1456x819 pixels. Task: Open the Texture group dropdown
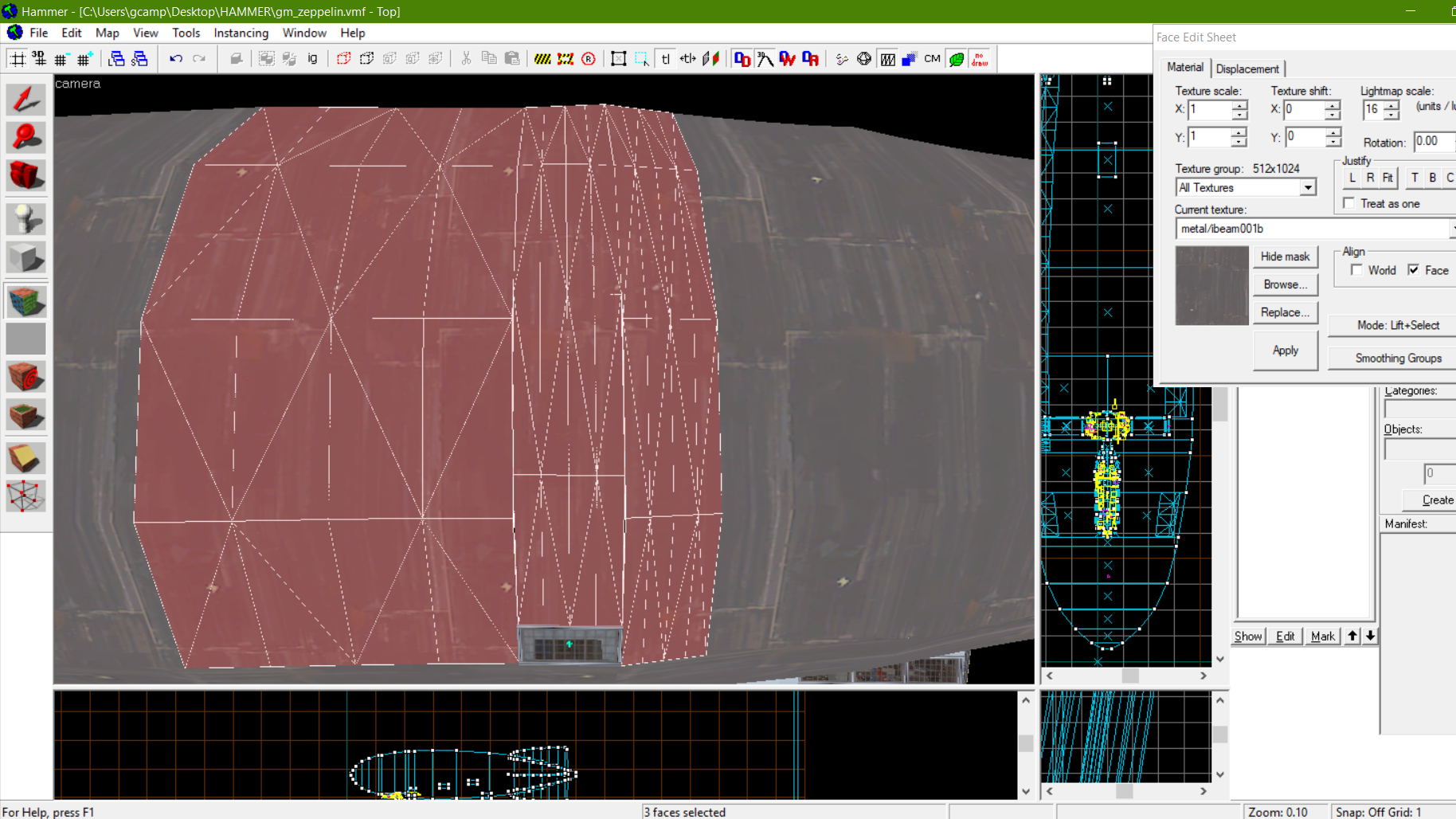[x=1308, y=188]
